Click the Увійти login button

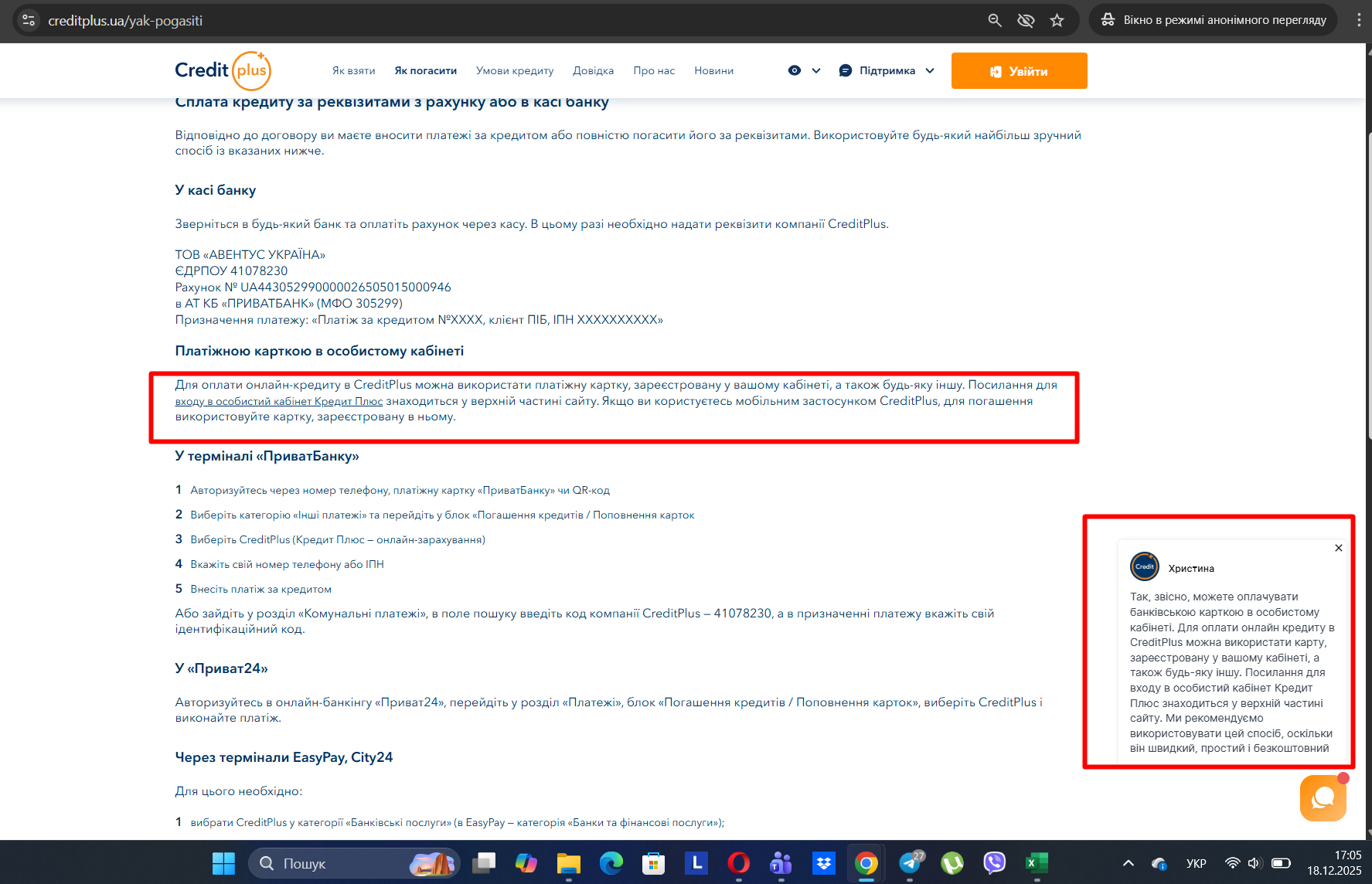[x=1019, y=70]
